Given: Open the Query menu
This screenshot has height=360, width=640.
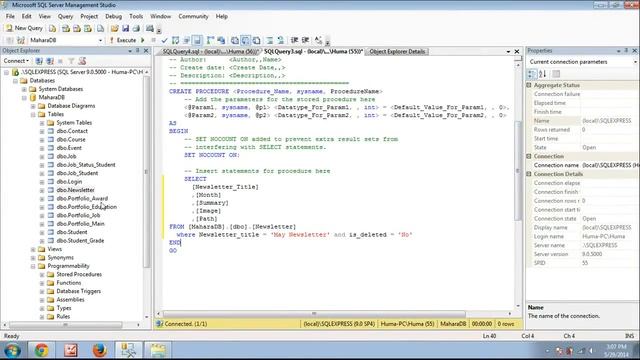Looking at the screenshot, I should [x=65, y=16].
